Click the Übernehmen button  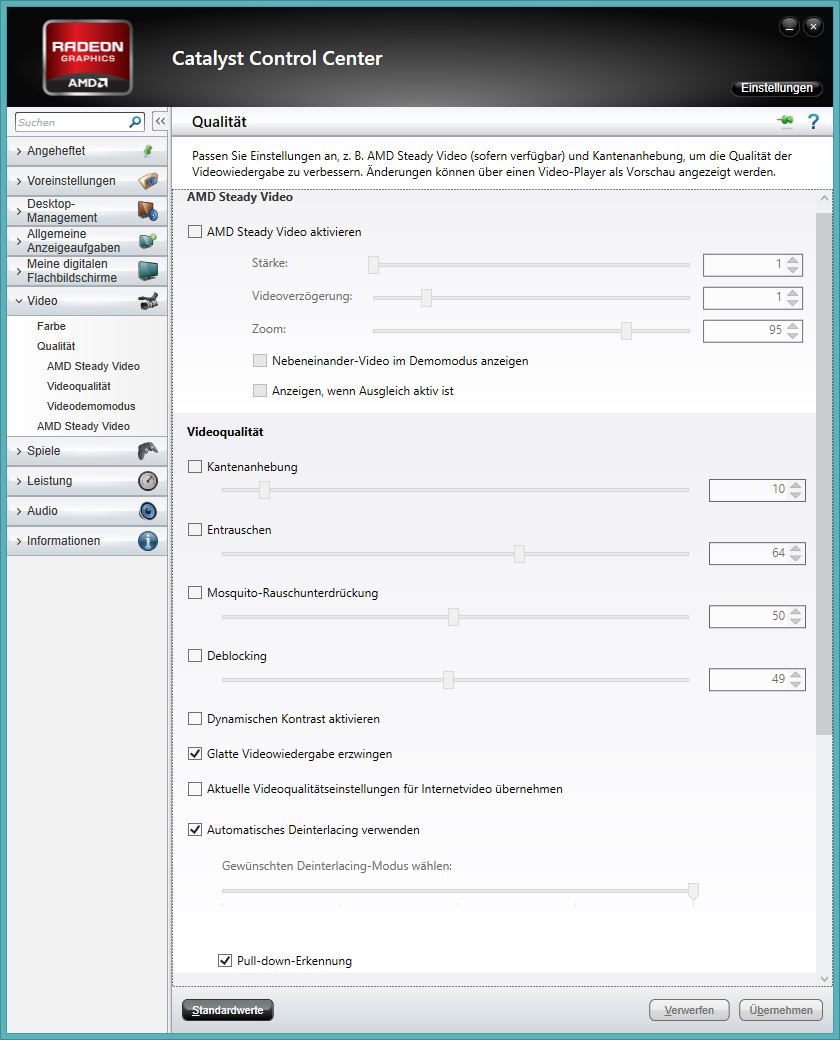pos(780,1010)
